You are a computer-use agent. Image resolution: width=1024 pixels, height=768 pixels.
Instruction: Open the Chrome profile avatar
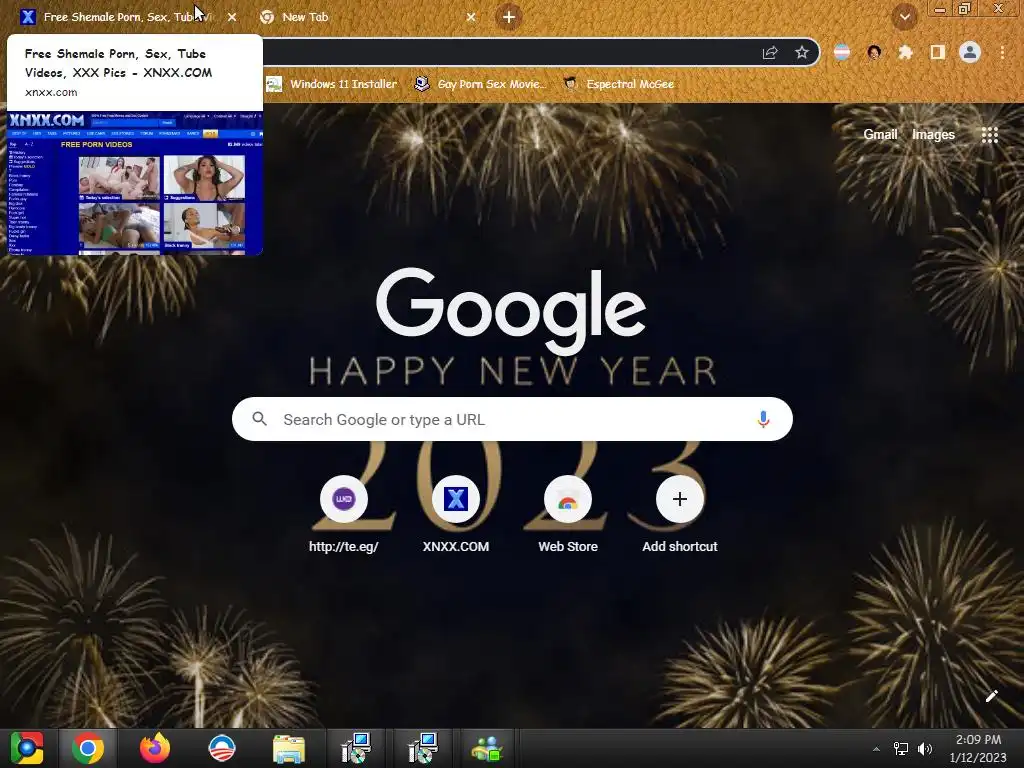click(970, 52)
